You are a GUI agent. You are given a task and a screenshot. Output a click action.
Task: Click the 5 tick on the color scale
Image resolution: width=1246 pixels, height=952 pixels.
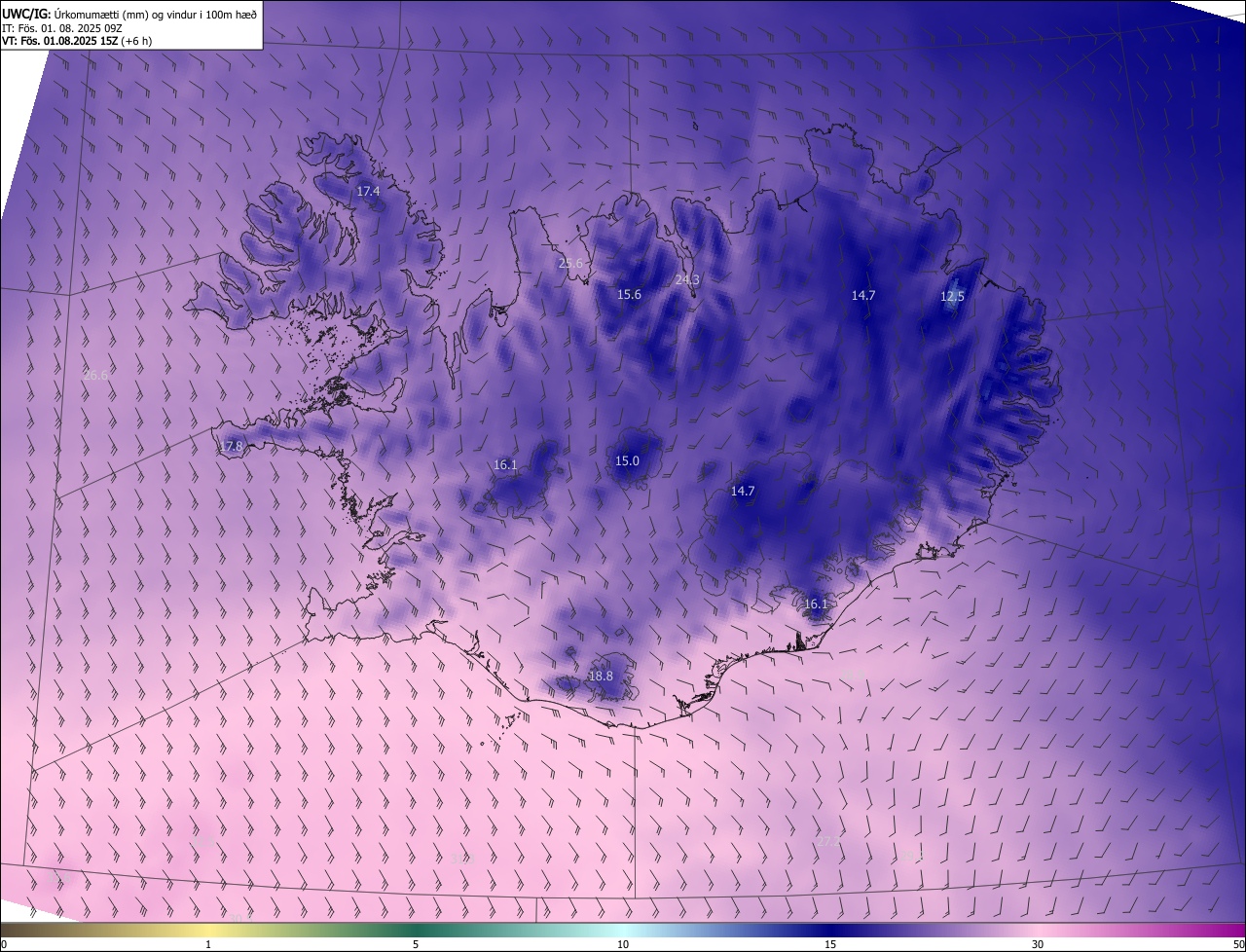416,944
